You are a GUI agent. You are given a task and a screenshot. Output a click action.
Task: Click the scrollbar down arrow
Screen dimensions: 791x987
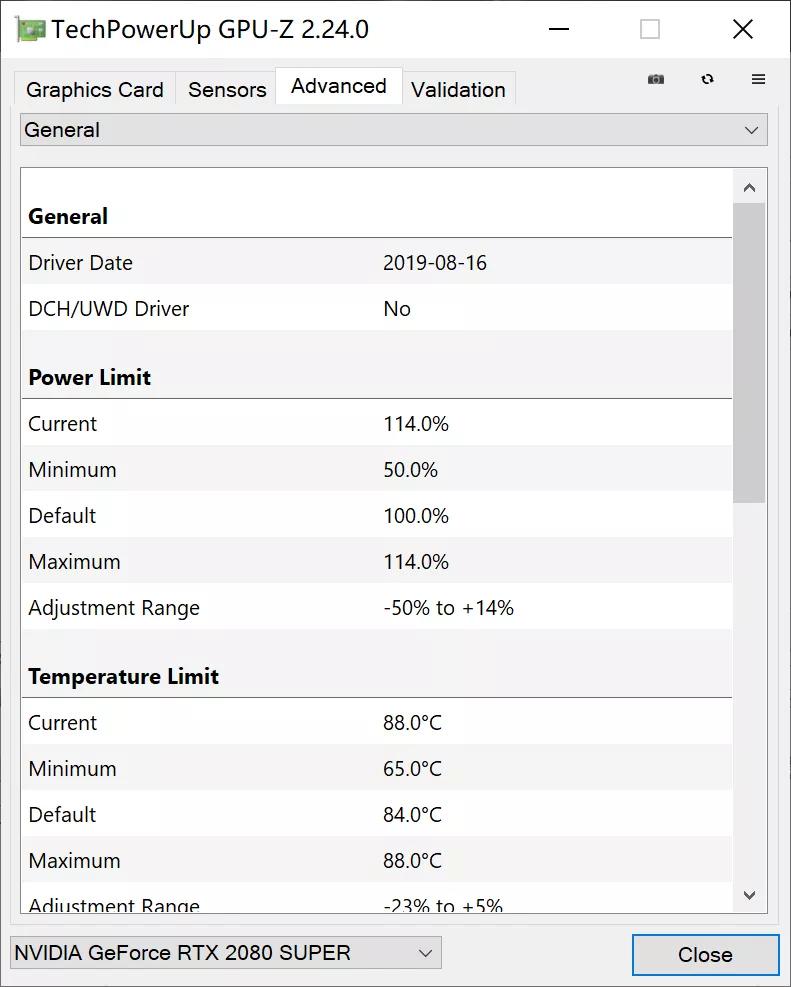click(x=749, y=896)
